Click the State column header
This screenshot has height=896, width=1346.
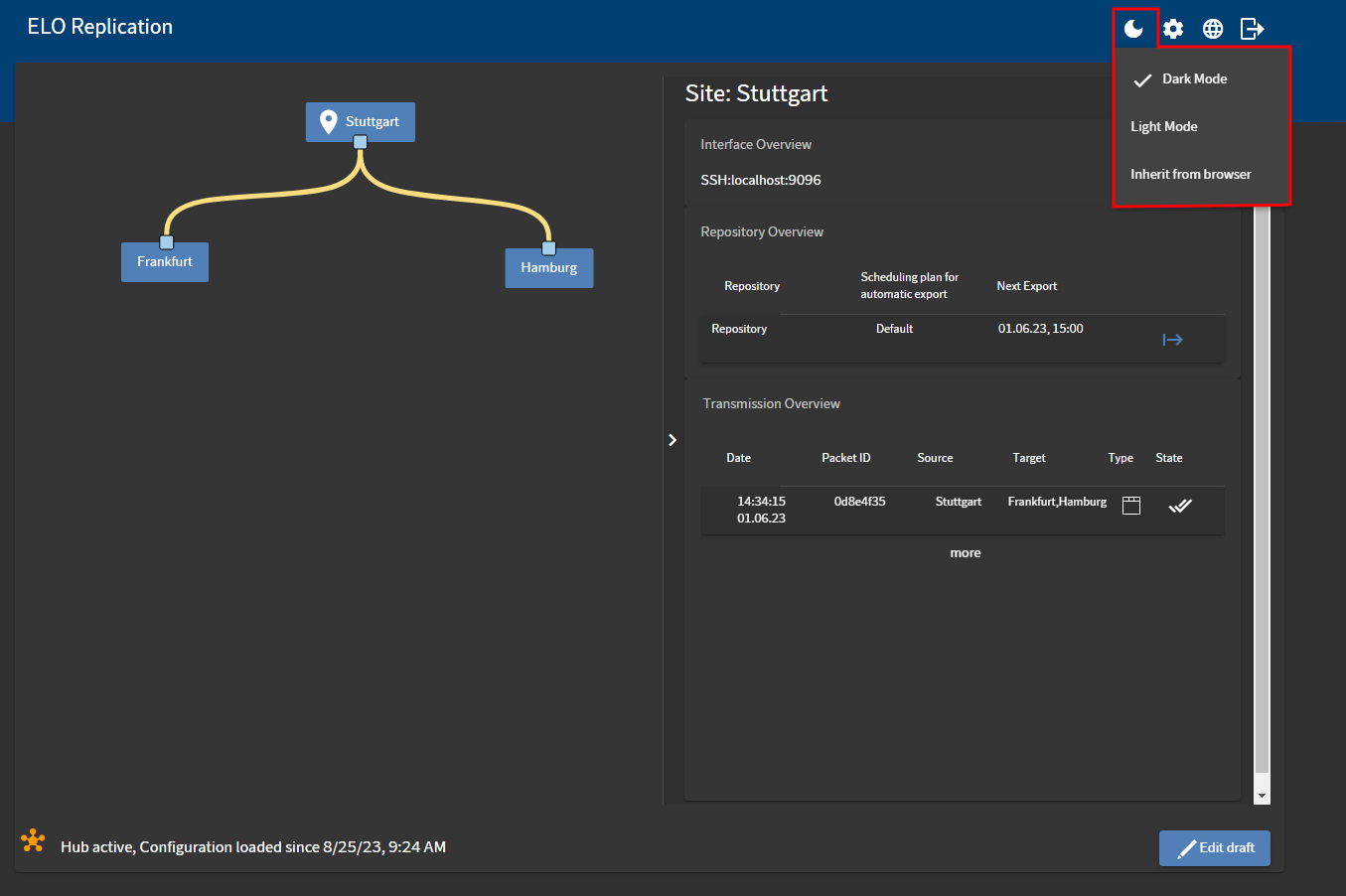tap(1169, 458)
